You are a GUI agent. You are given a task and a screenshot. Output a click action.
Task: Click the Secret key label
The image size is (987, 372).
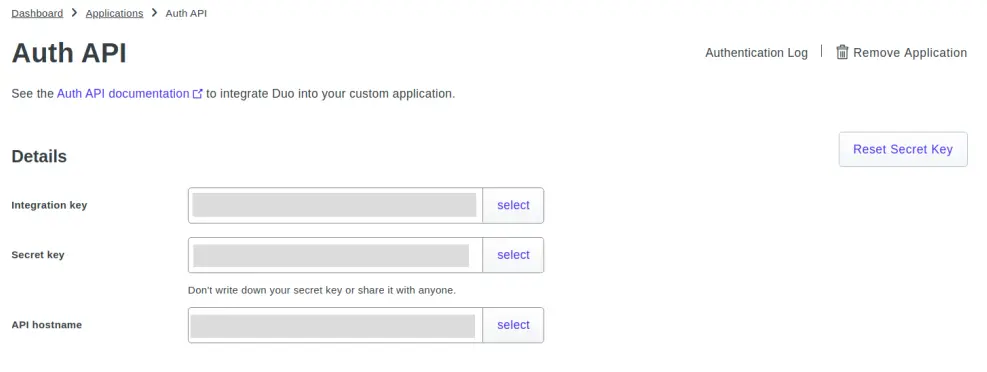pos(38,255)
